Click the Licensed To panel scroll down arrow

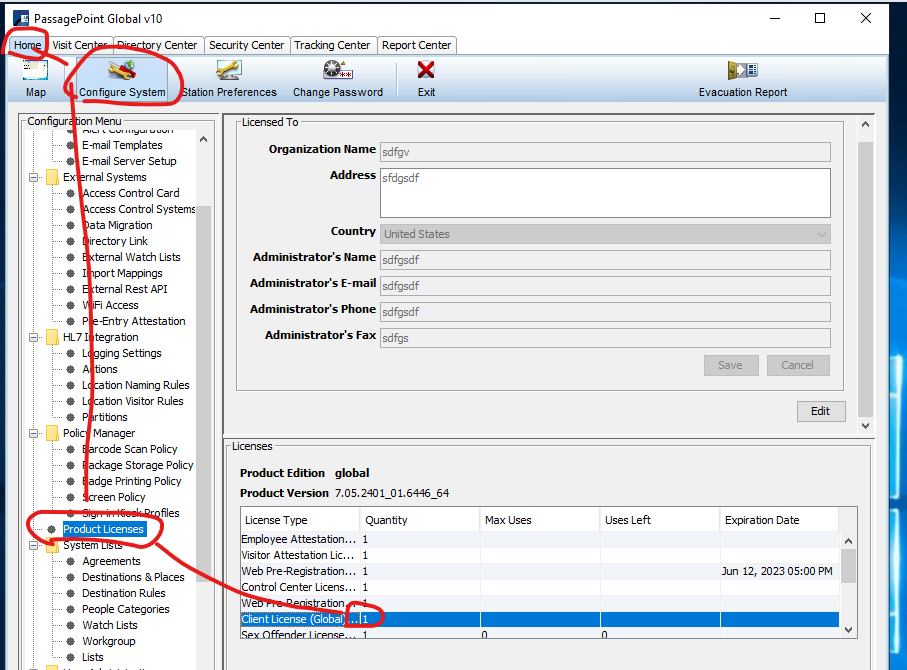pos(865,426)
